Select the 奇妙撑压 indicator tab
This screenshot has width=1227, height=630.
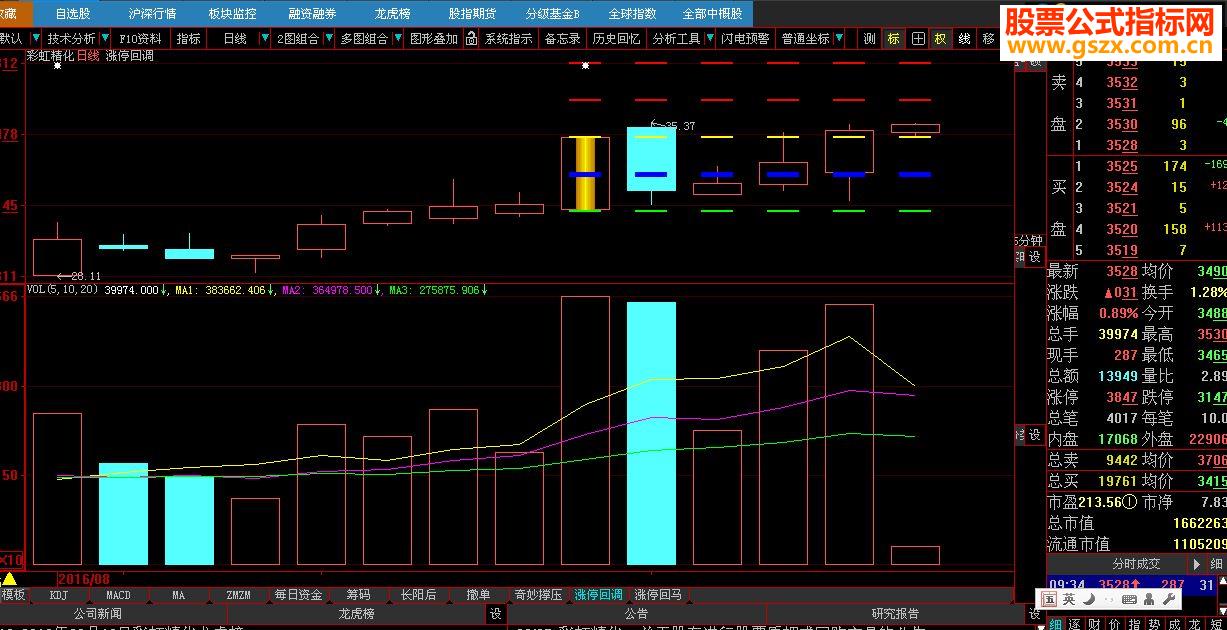(538, 595)
